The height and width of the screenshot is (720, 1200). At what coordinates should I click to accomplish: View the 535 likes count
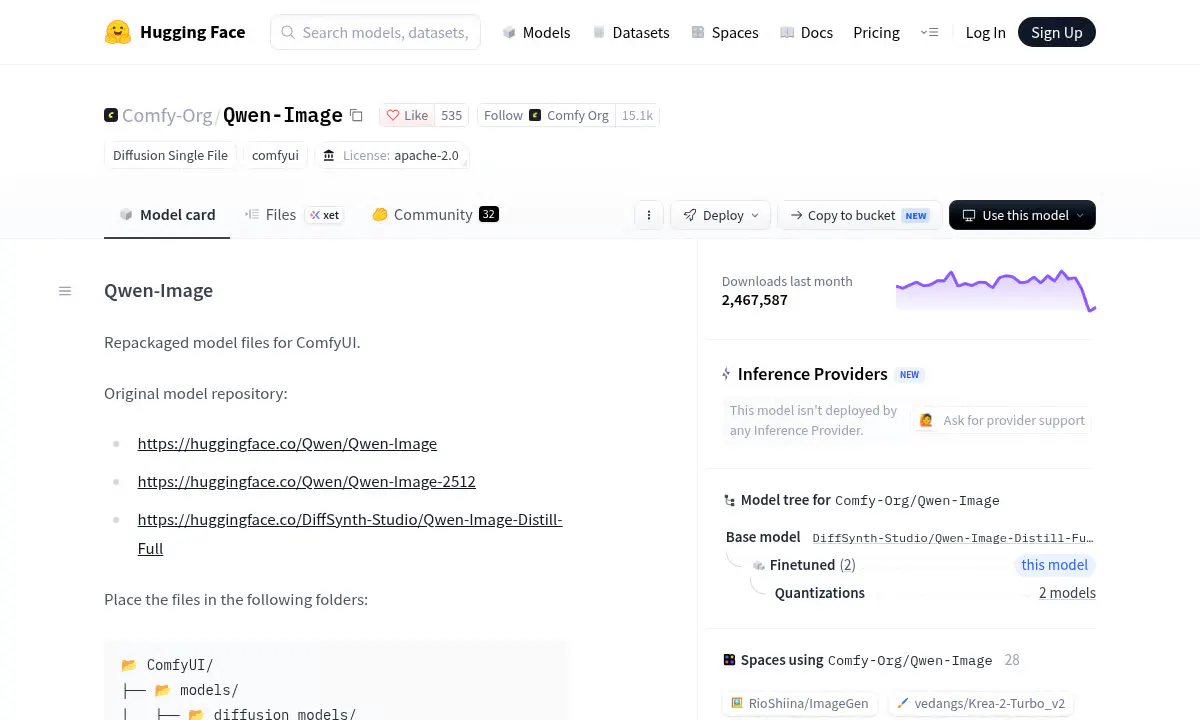click(452, 115)
